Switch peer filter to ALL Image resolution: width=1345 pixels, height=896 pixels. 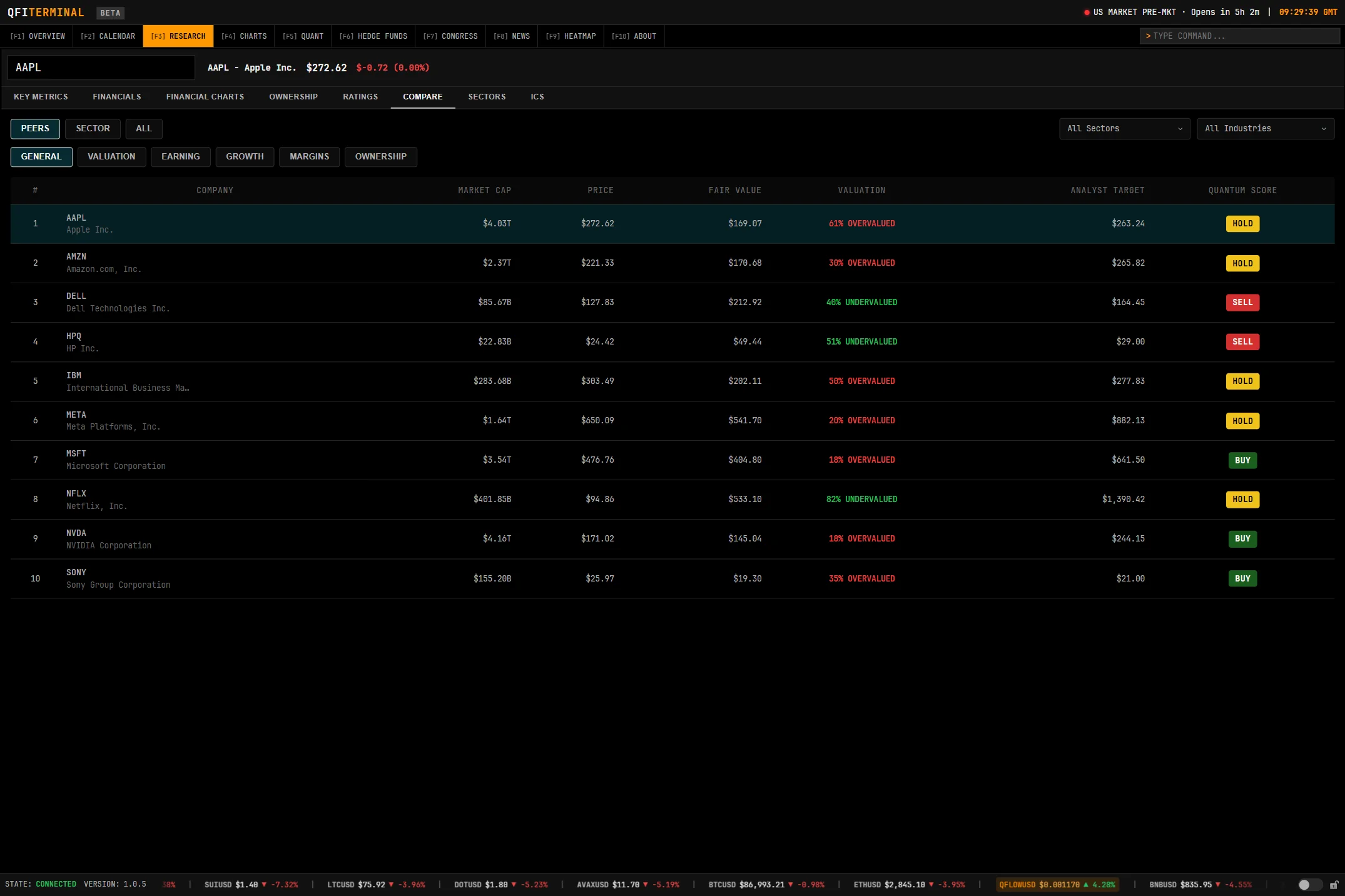[x=144, y=129]
